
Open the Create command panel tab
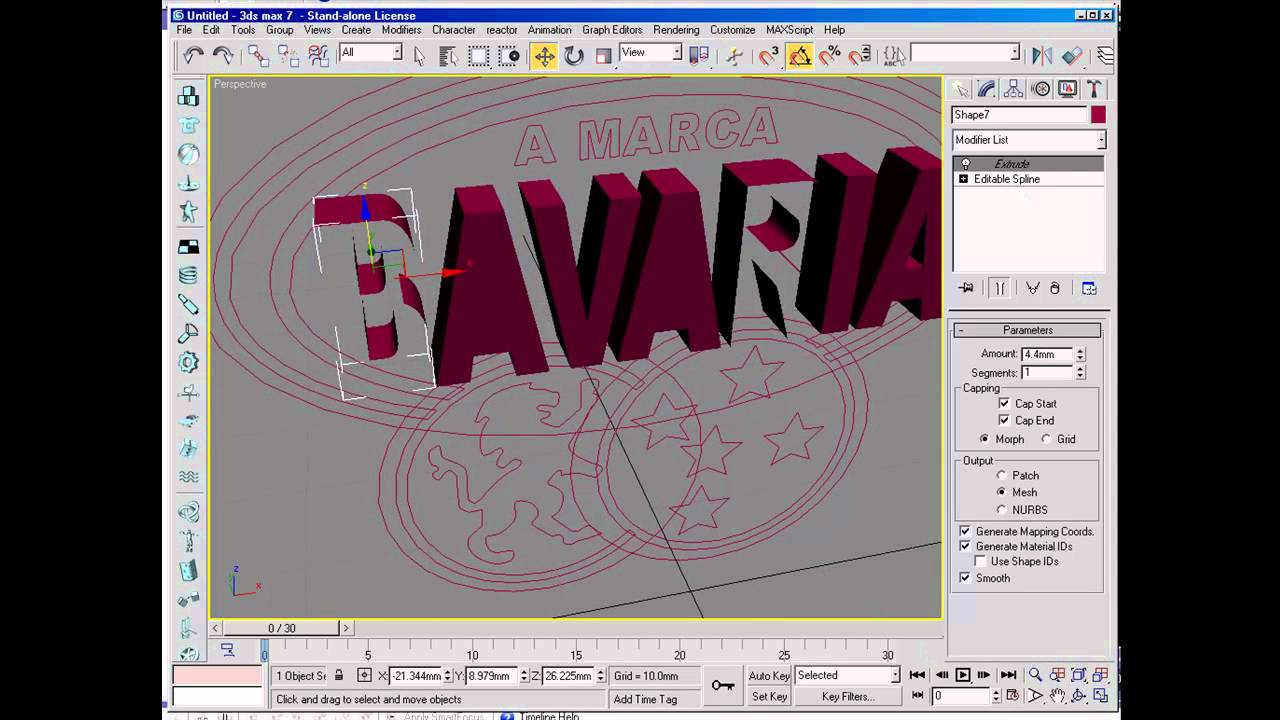960,89
